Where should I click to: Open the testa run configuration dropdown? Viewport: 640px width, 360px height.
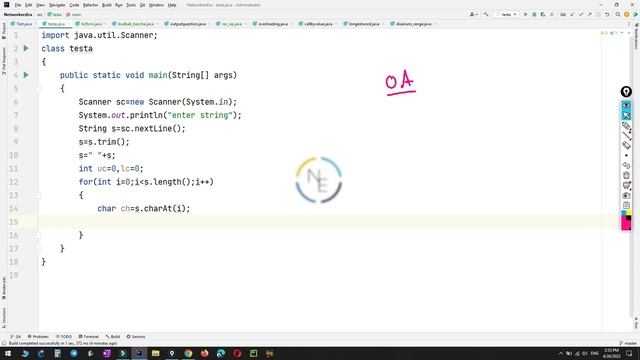coord(507,14)
